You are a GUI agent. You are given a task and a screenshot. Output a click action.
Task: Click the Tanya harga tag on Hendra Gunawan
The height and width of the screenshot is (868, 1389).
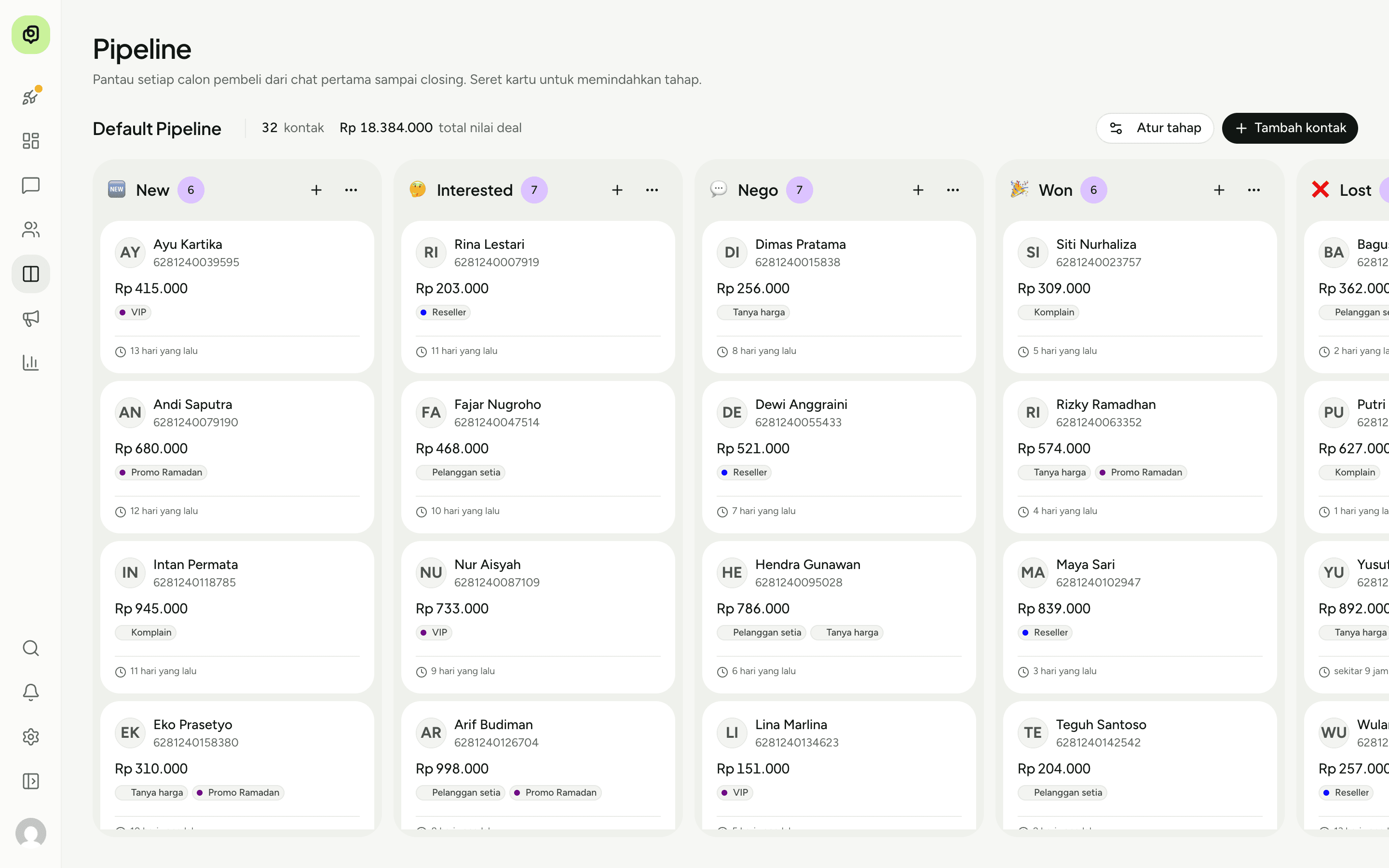click(x=846, y=633)
